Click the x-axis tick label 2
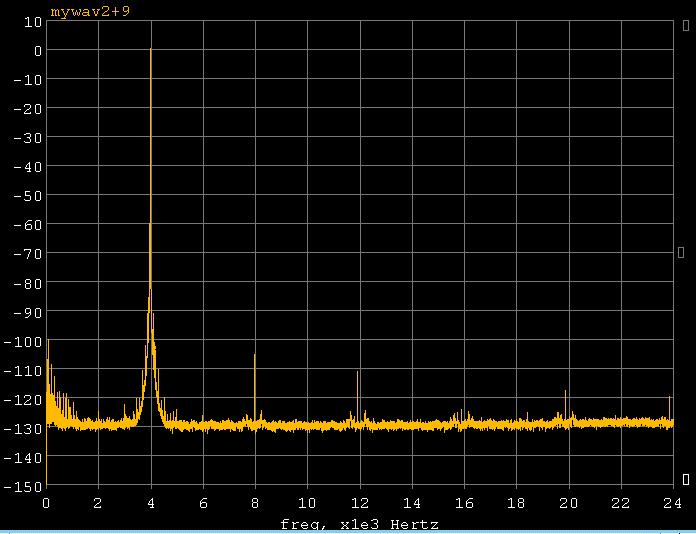The image size is (696, 534). pyautogui.click(x=98, y=503)
